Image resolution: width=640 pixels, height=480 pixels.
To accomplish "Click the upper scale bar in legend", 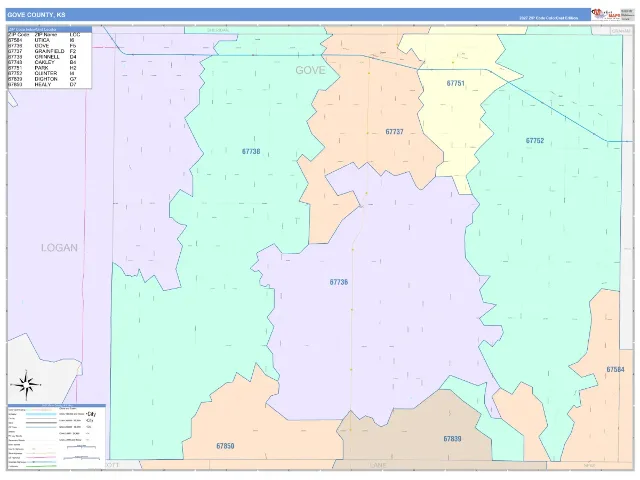I will (81, 447).
